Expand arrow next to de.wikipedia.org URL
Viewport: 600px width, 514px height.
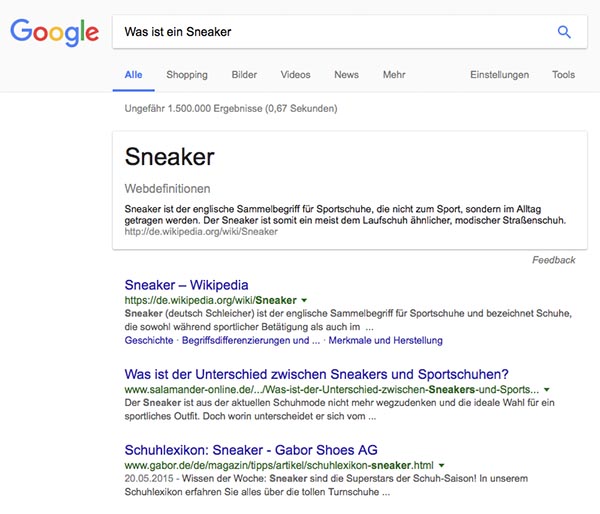point(304,300)
